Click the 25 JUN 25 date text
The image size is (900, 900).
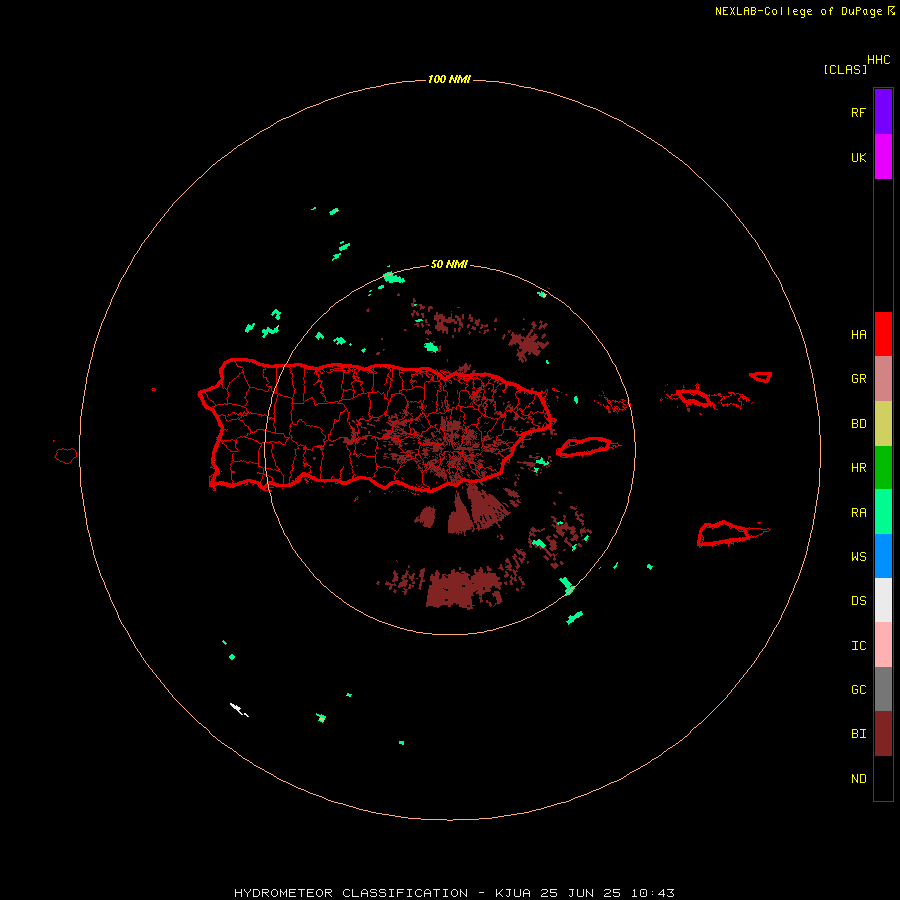click(581, 893)
